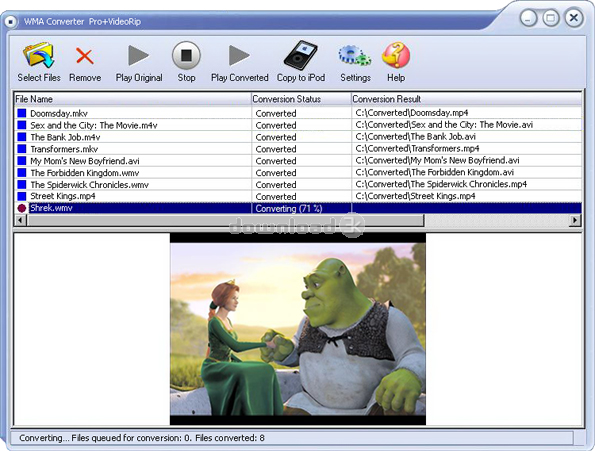Select the Transformers.mkv row
Screen dimensions: 595x451
(x=298, y=149)
